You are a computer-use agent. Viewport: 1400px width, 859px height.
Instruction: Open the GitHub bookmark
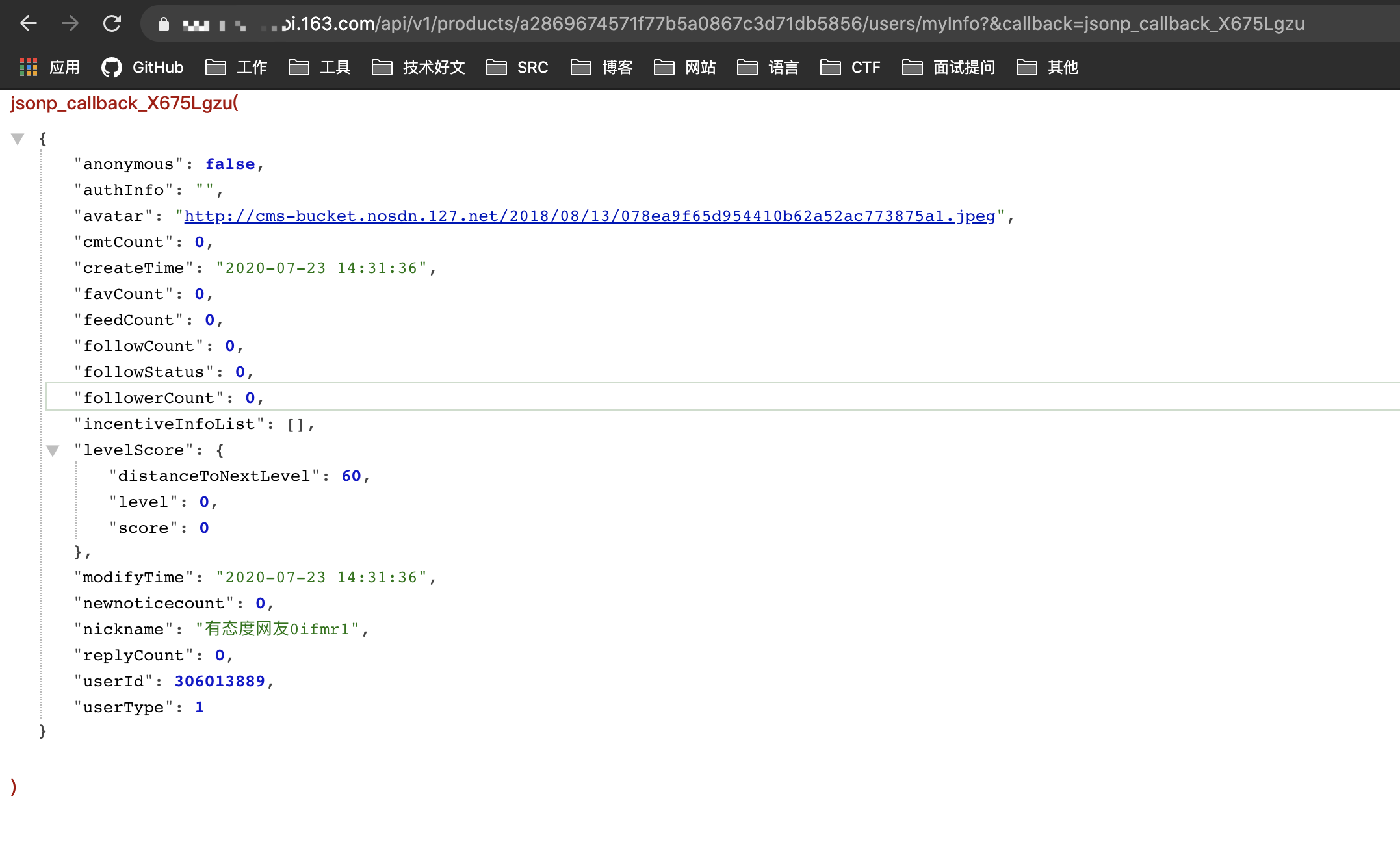143,68
